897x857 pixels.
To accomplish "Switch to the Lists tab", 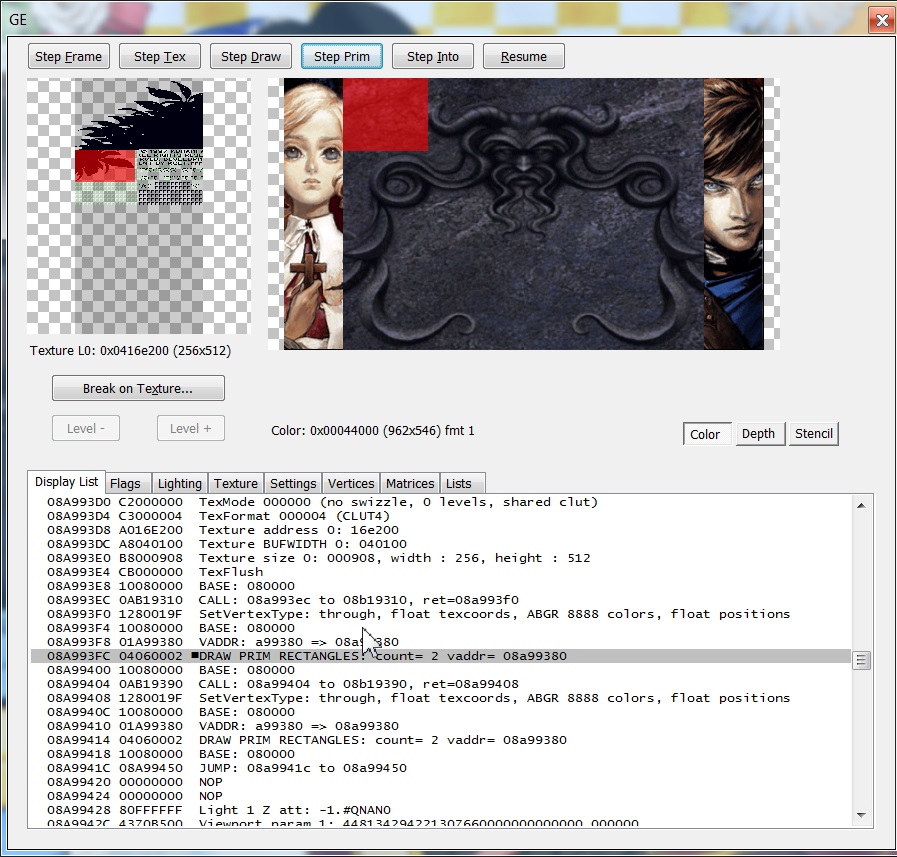I will pos(459,484).
